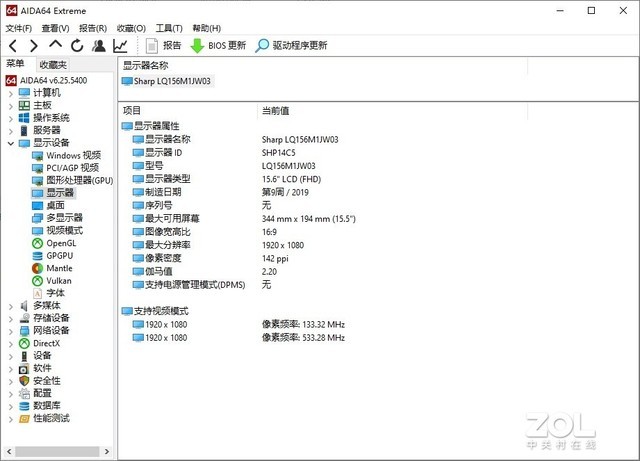
Task: Go forward with the right arrow toolbar icon
Action: pos(34,46)
